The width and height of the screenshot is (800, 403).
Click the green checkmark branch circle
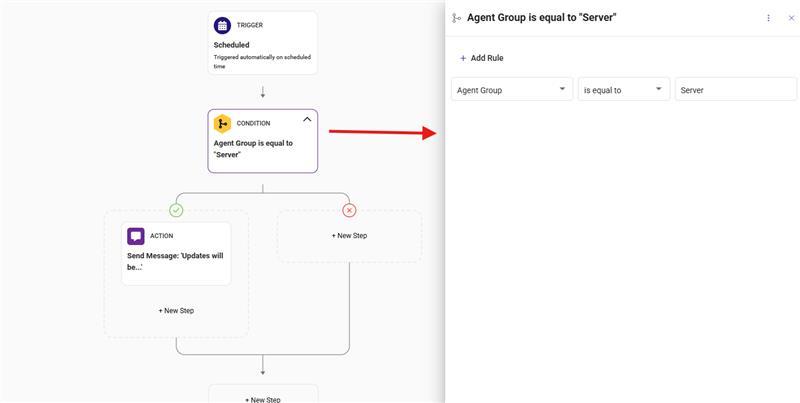click(x=176, y=210)
